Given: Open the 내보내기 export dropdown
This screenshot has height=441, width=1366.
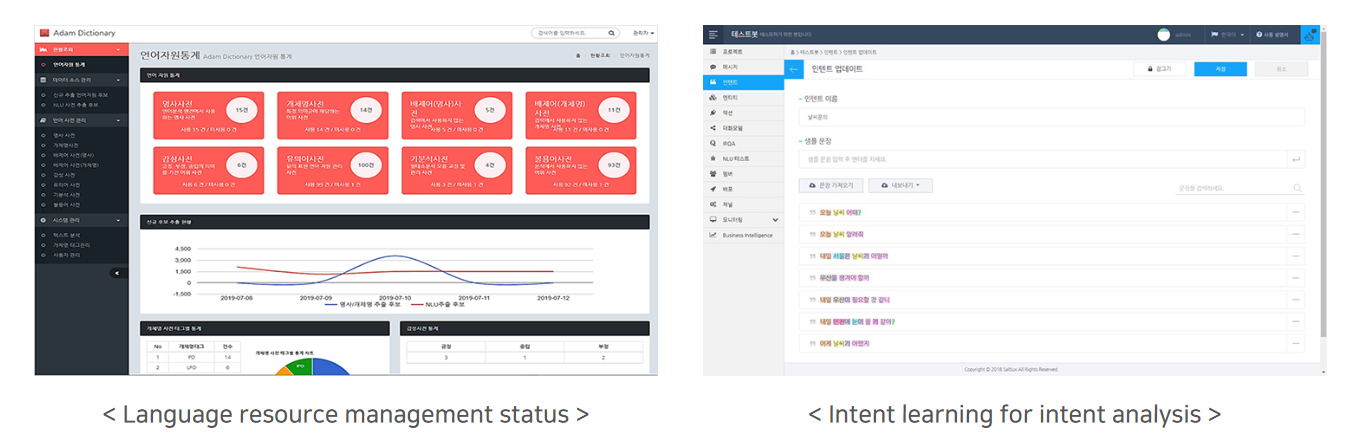Looking at the screenshot, I should pos(900,186).
